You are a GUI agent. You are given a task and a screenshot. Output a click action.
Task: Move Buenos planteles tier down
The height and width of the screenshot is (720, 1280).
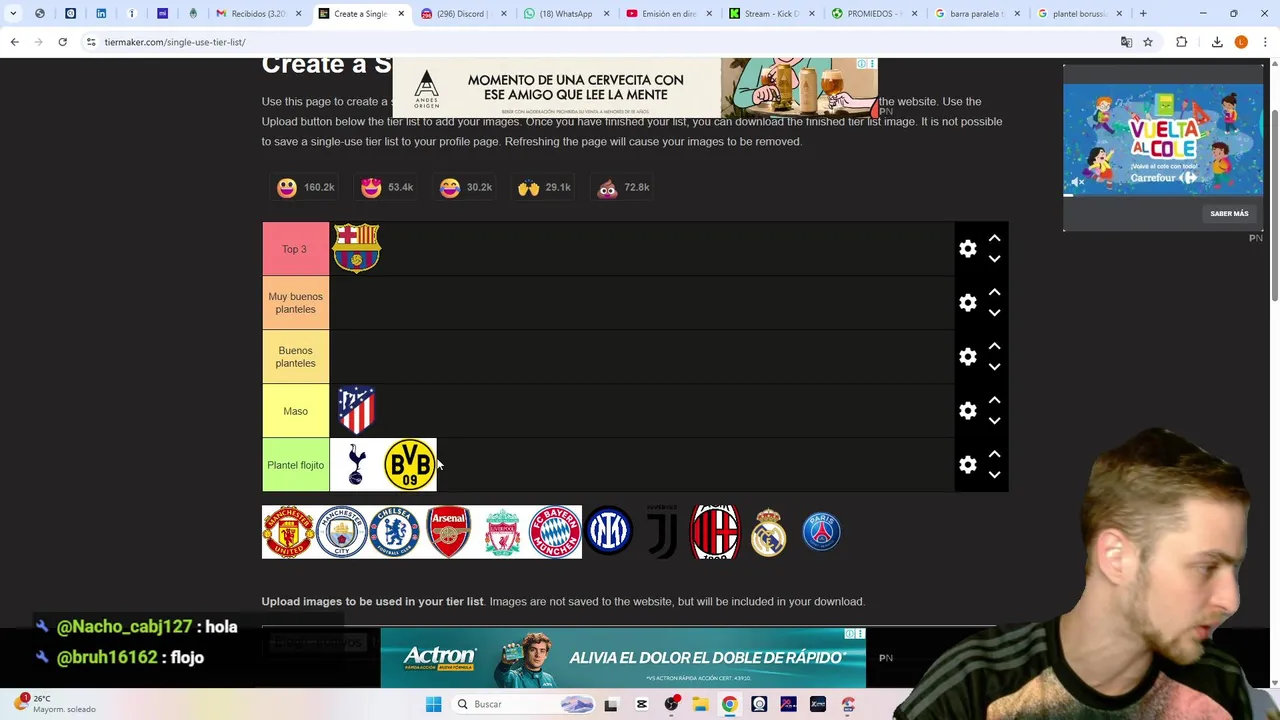[x=994, y=367]
